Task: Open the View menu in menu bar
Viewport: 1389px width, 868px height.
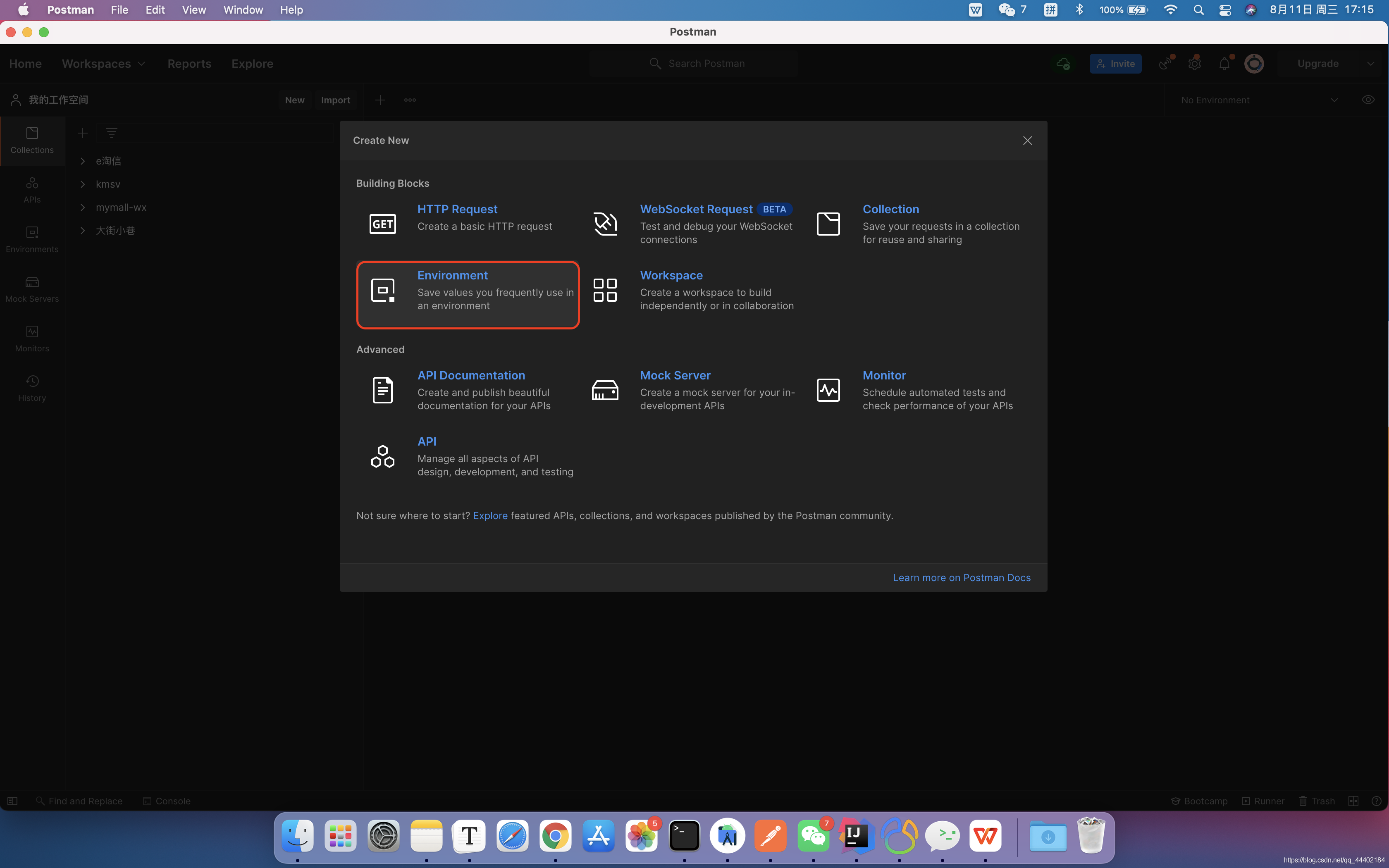Action: pyautogui.click(x=193, y=10)
